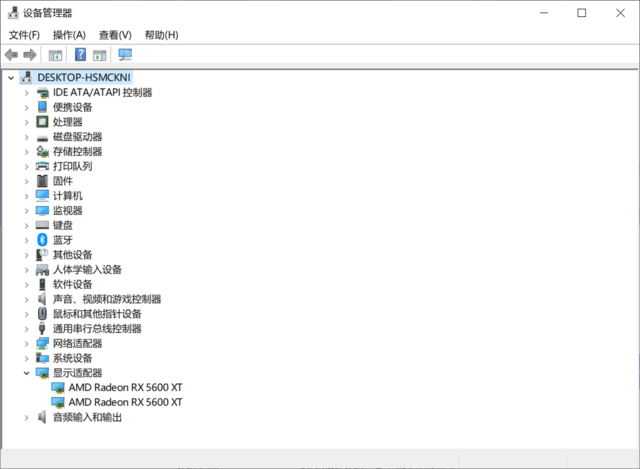Expand the IDE ATA/ATAPI 控制器 node
640x469 pixels.
[x=27, y=93]
